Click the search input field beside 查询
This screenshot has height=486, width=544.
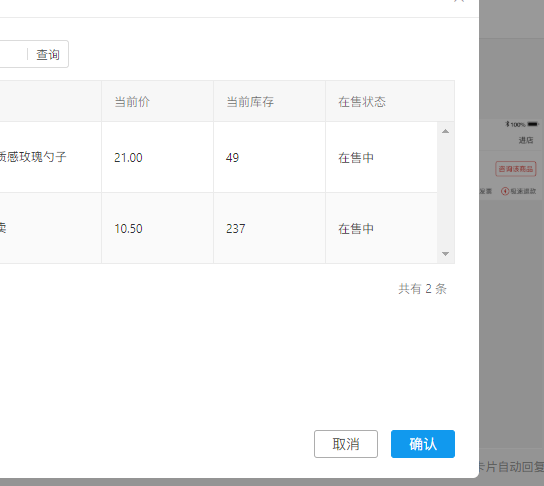coord(13,54)
